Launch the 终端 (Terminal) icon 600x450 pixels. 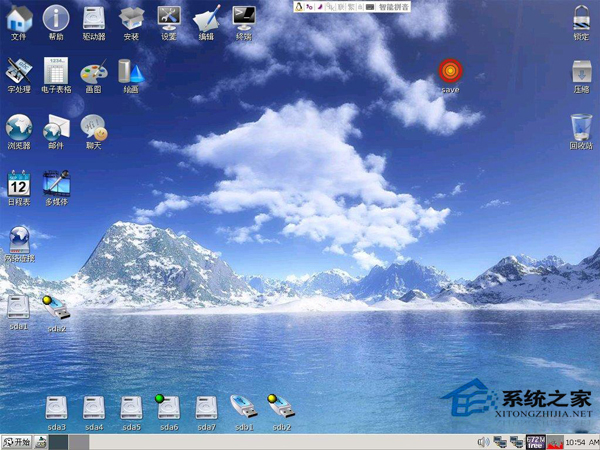point(243,18)
